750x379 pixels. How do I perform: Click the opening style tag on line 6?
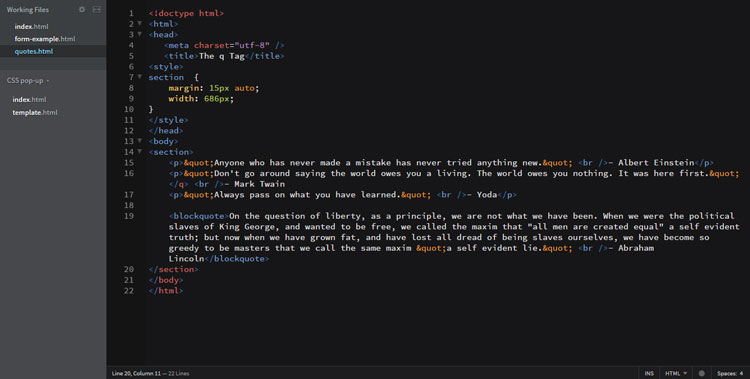click(166, 67)
